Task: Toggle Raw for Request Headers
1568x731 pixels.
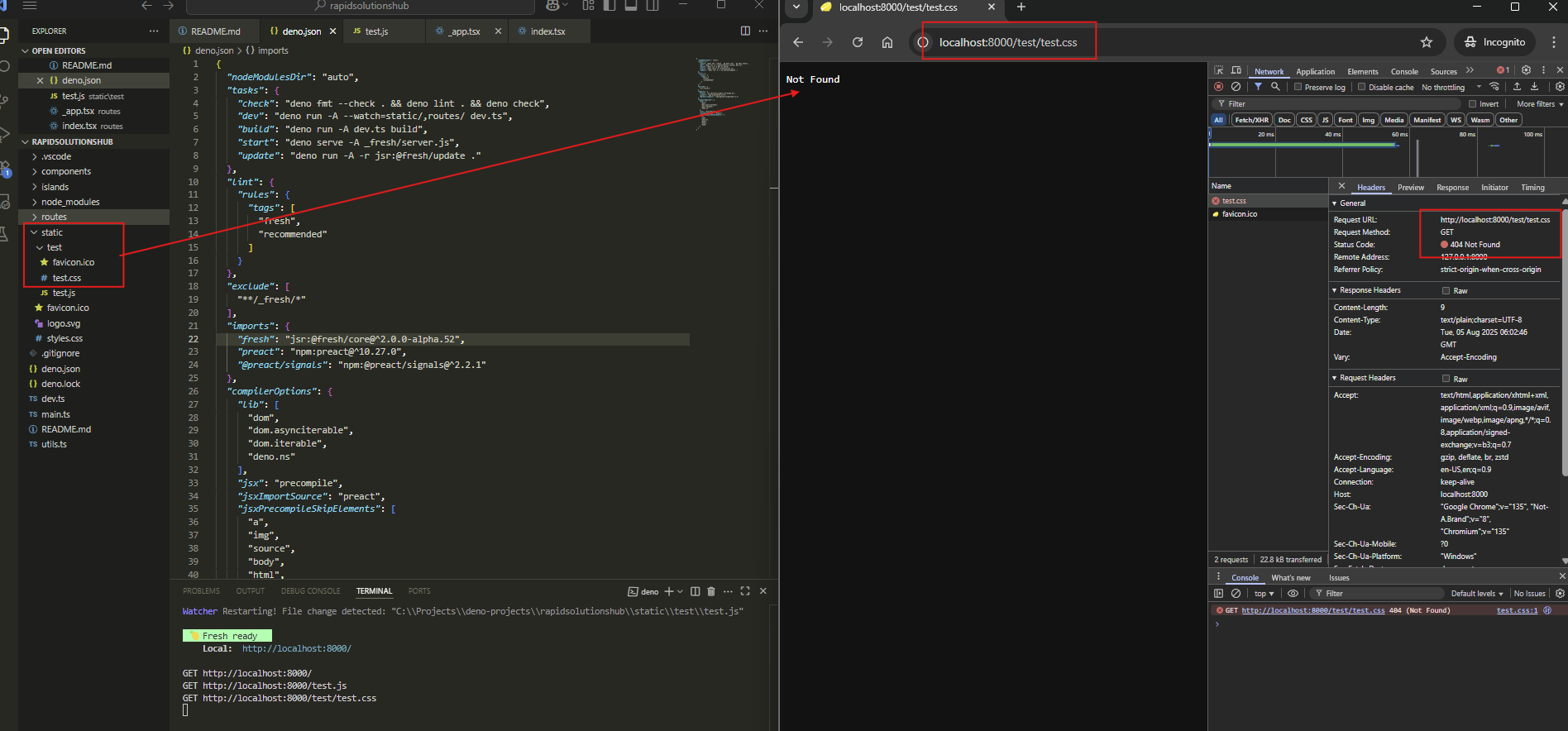Action: point(1446,379)
